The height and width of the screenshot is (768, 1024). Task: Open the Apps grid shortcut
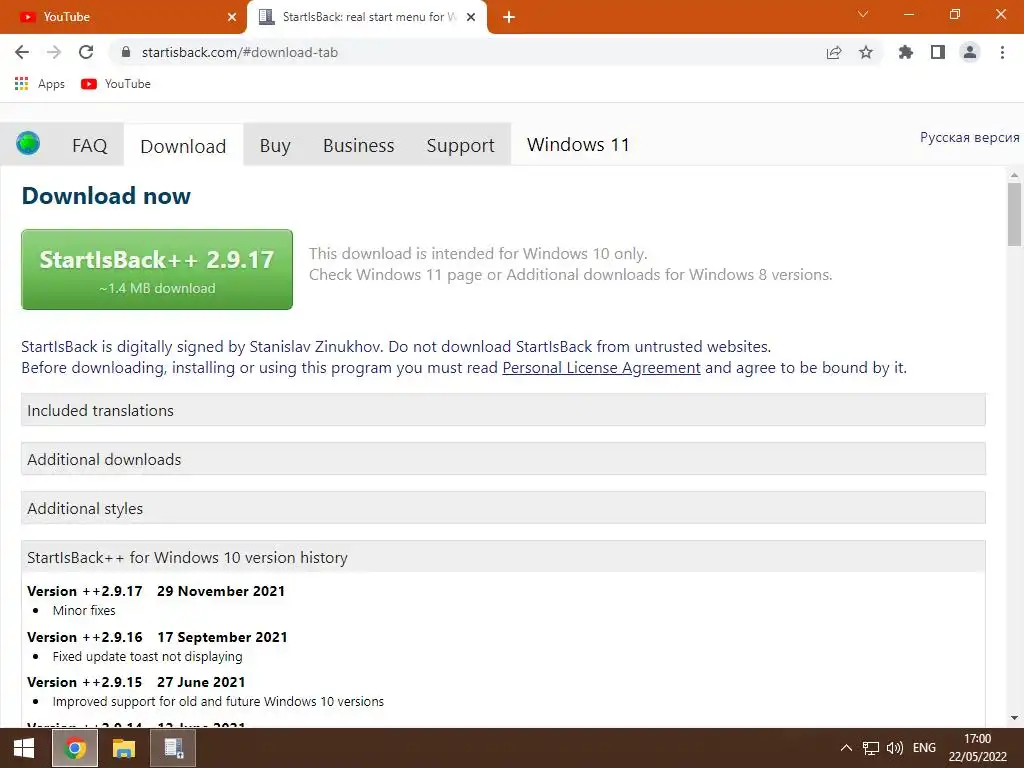[40, 84]
